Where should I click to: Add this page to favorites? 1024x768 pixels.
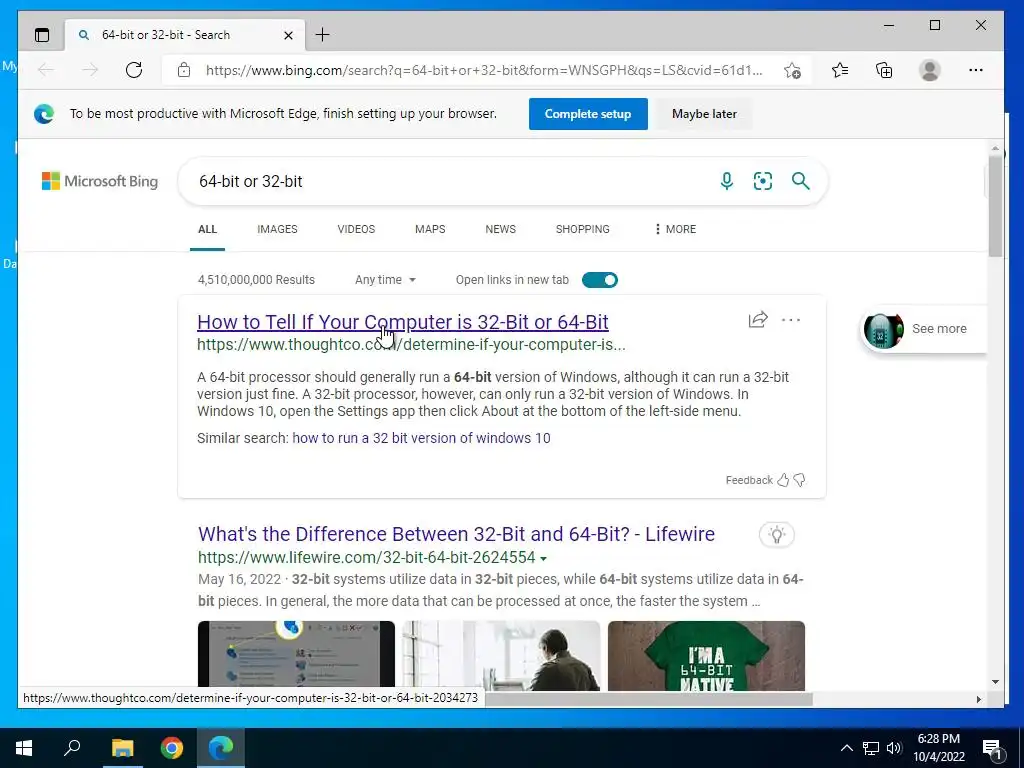[792, 70]
